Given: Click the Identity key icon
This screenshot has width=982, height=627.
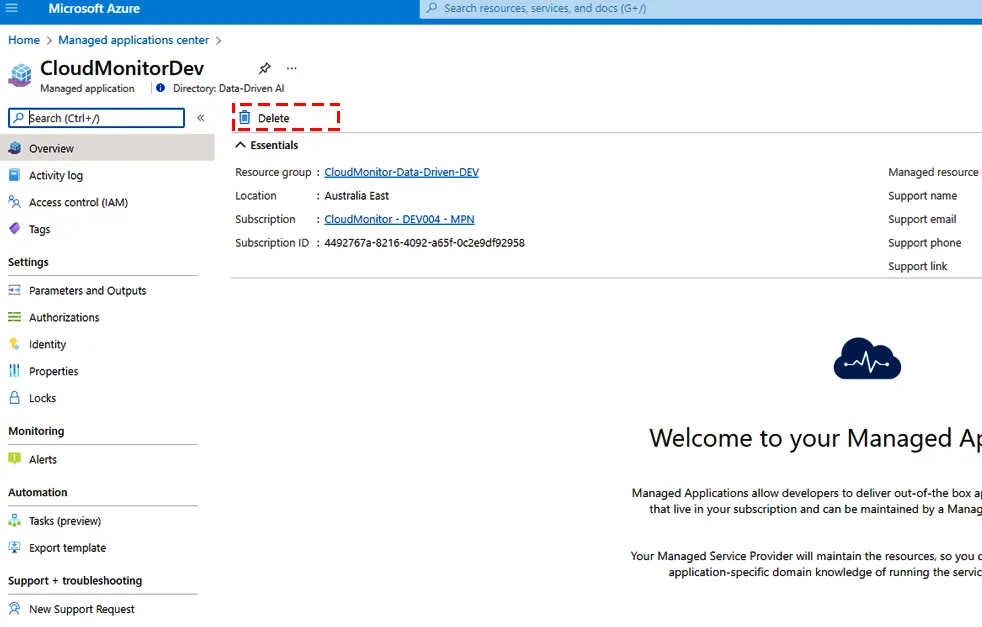Looking at the screenshot, I should (14, 344).
